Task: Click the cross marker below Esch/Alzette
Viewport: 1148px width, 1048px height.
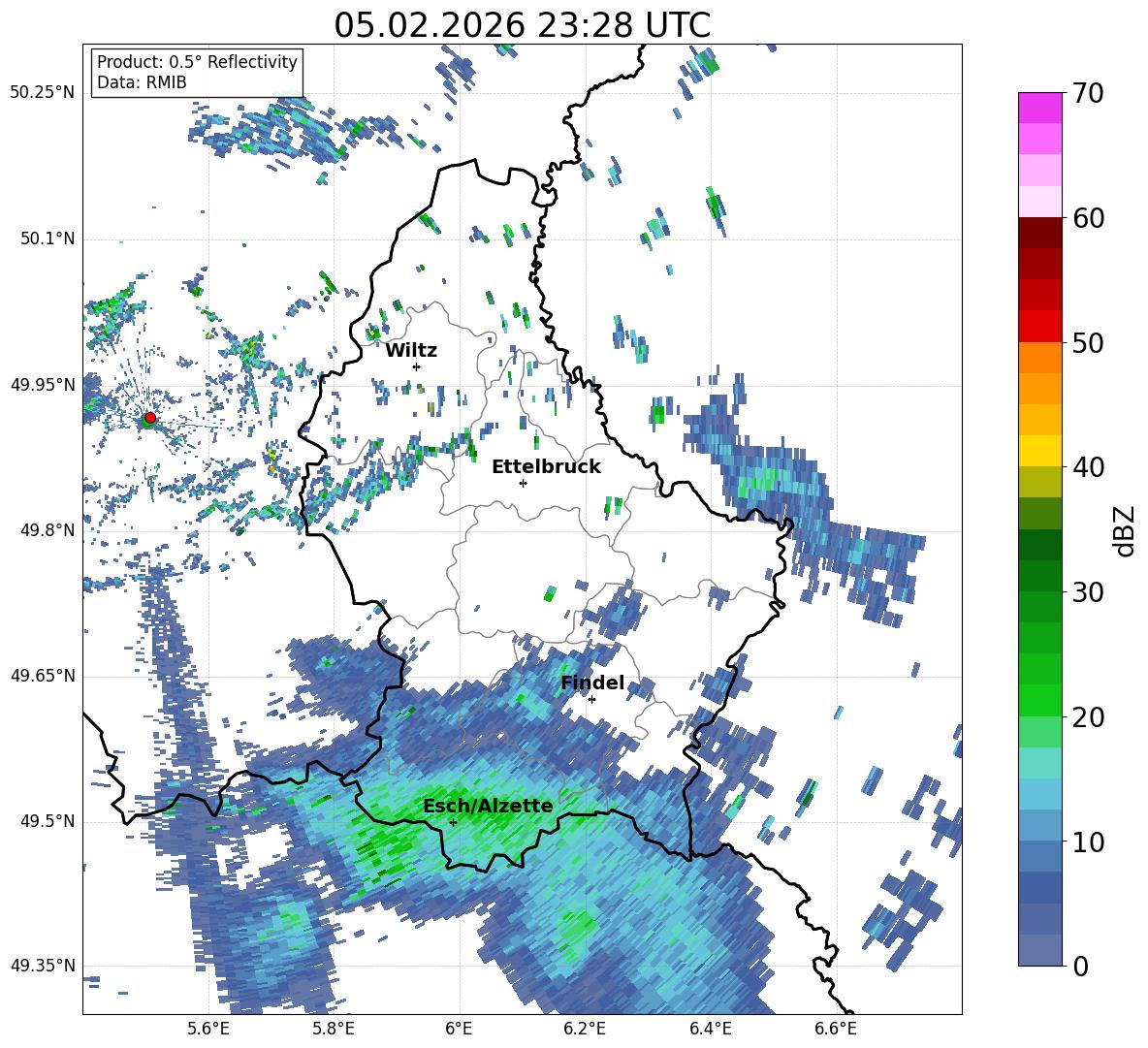Action: coord(453,822)
